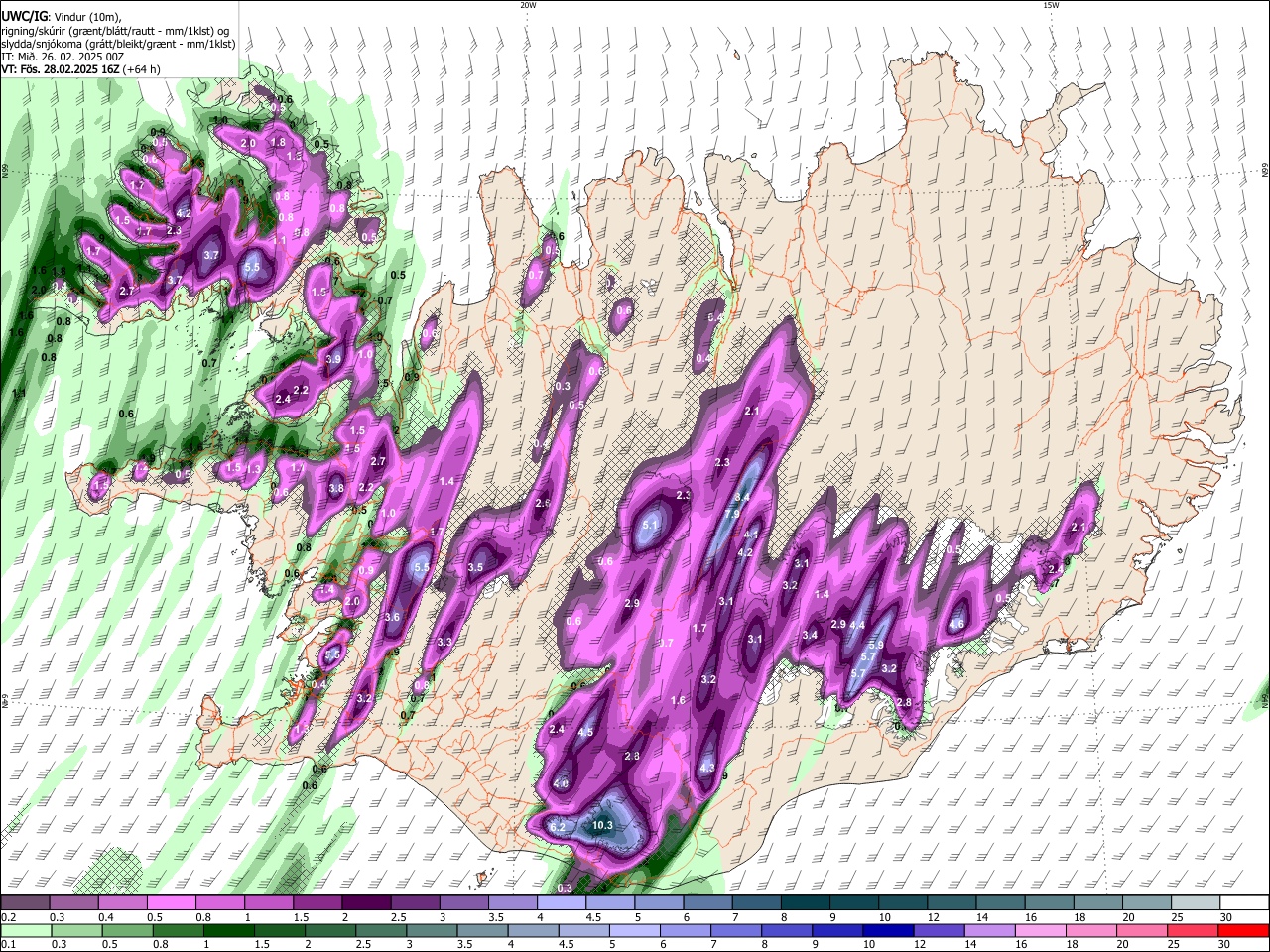The width and height of the screenshot is (1270, 952).
Task: Click label 30 beneath the white swatch
Action: (x=1226, y=917)
